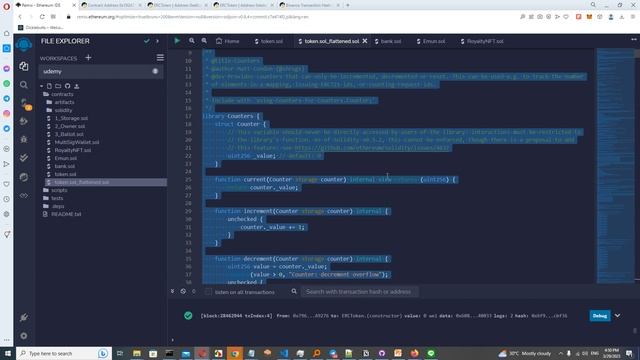This screenshot has width=640, height=360.
Task: Expand the transaction log chevron
Action: tap(618, 316)
